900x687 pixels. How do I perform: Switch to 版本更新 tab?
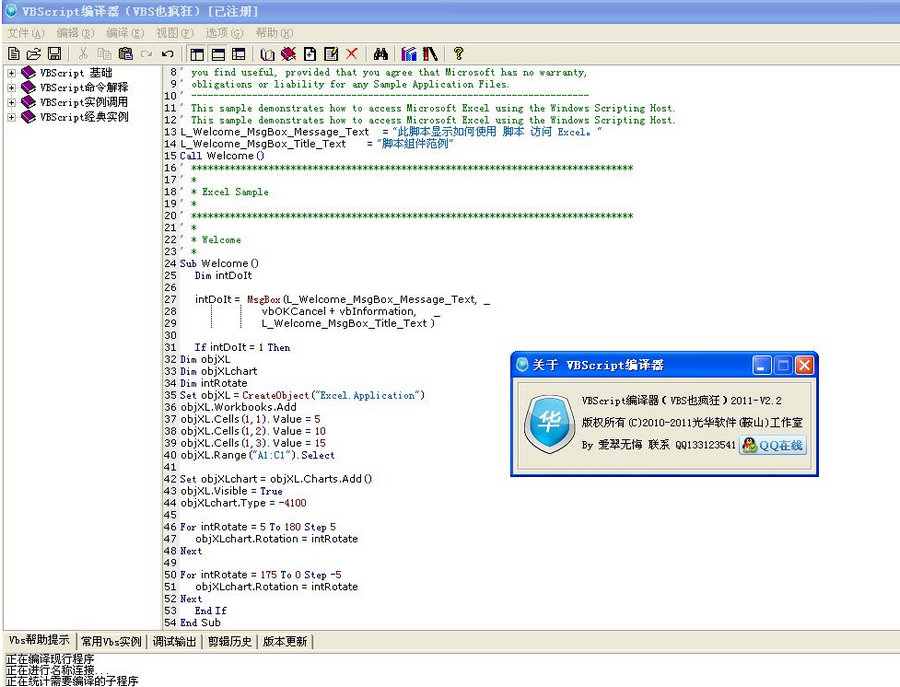click(x=285, y=642)
